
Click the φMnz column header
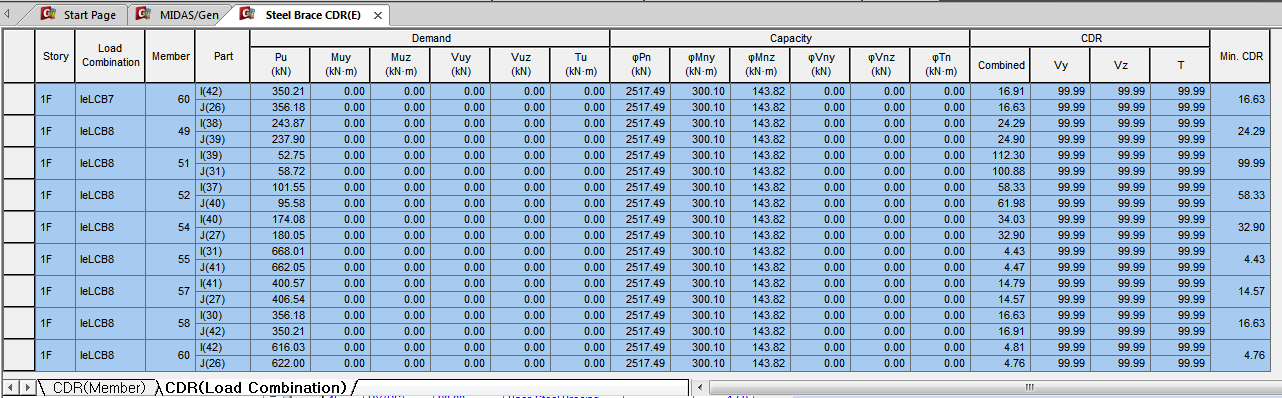(760, 64)
